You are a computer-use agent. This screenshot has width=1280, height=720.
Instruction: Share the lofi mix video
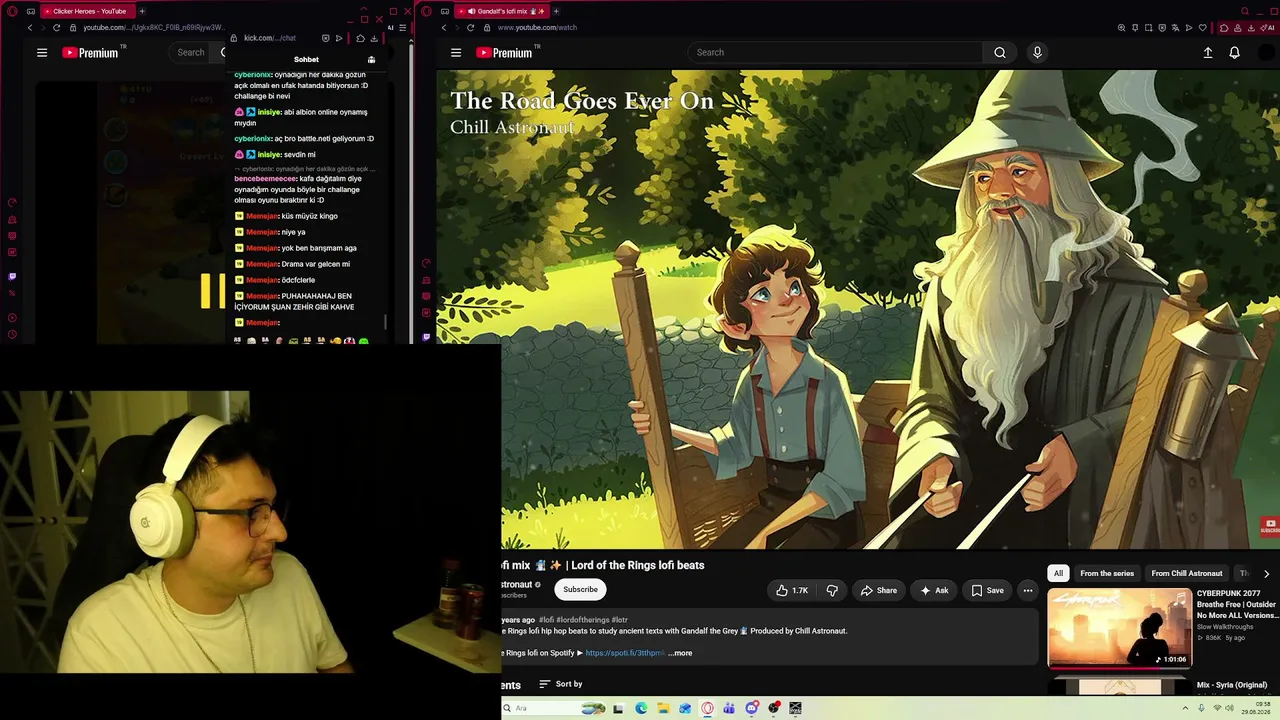(879, 591)
